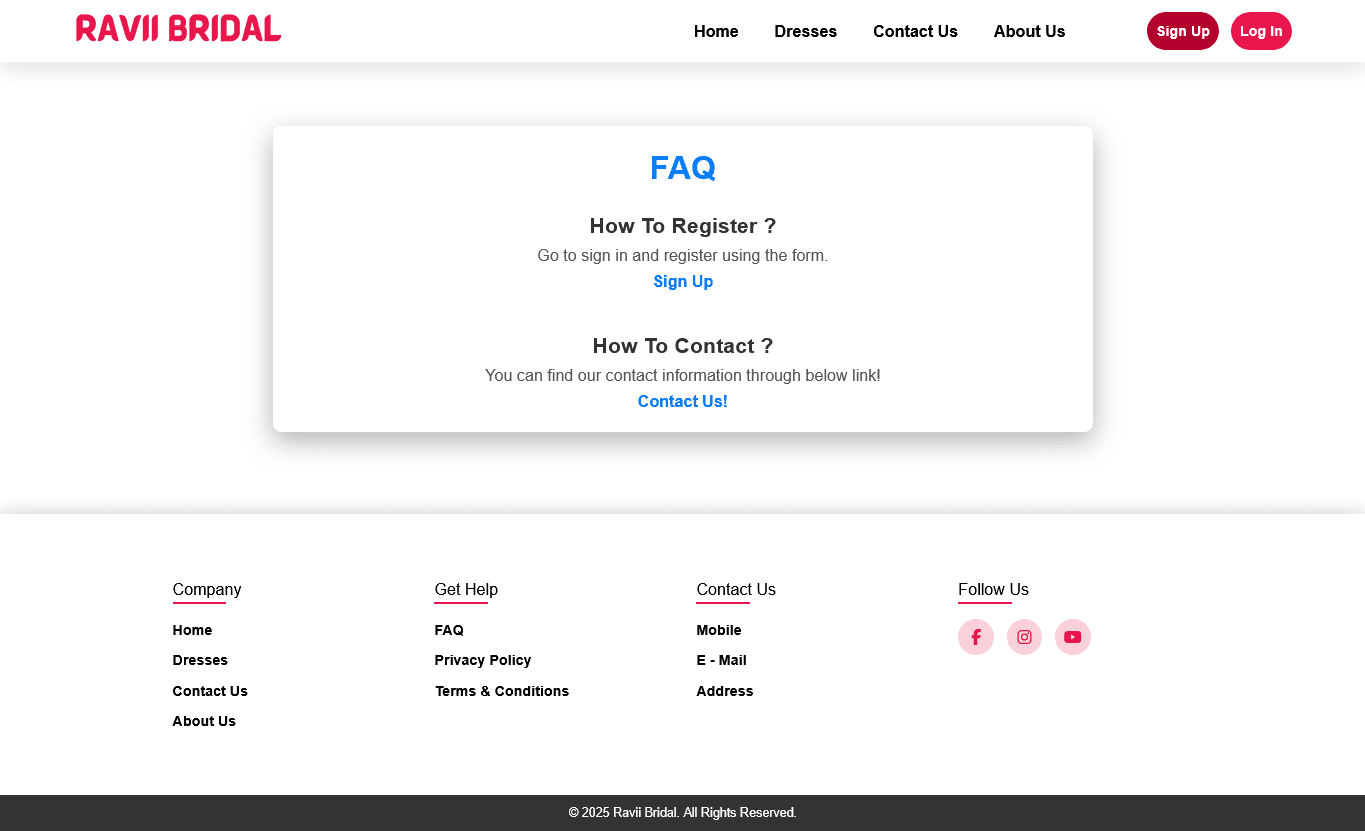
Task: Open About Us from the navigation bar
Action: click(x=1029, y=31)
